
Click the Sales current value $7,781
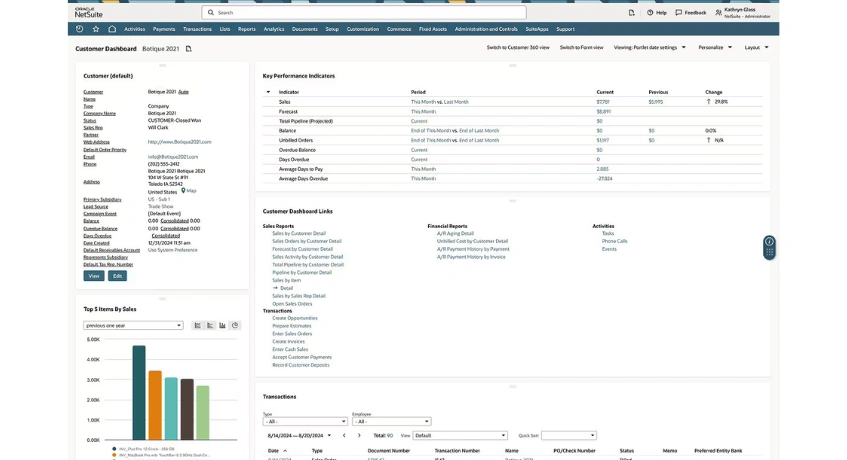pos(603,102)
